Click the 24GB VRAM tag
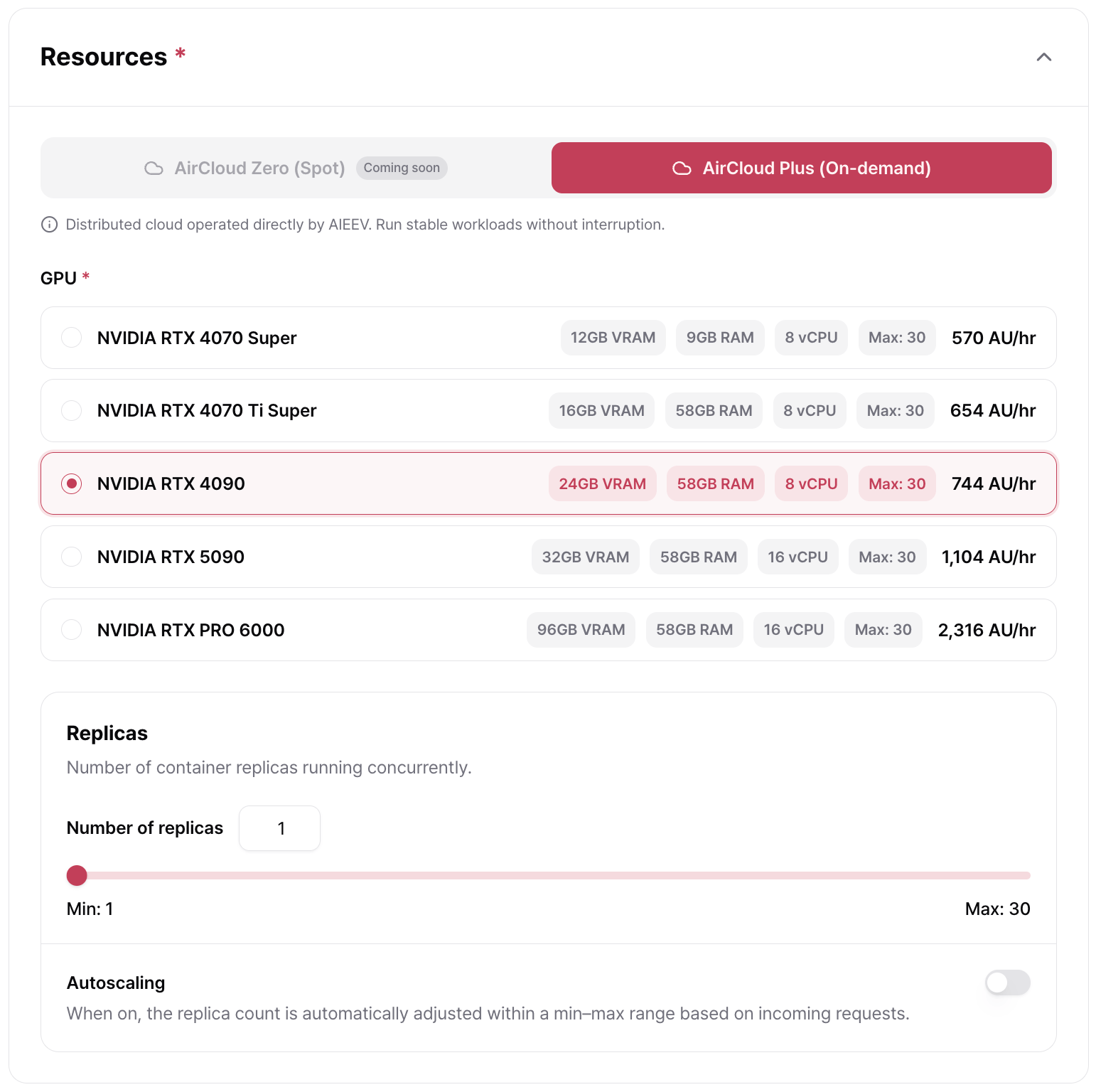Screen dimensions: 1096x1092 point(602,484)
